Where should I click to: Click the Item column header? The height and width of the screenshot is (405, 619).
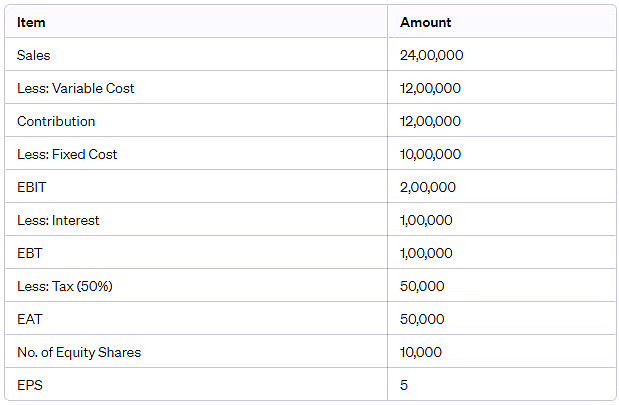click(x=31, y=22)
